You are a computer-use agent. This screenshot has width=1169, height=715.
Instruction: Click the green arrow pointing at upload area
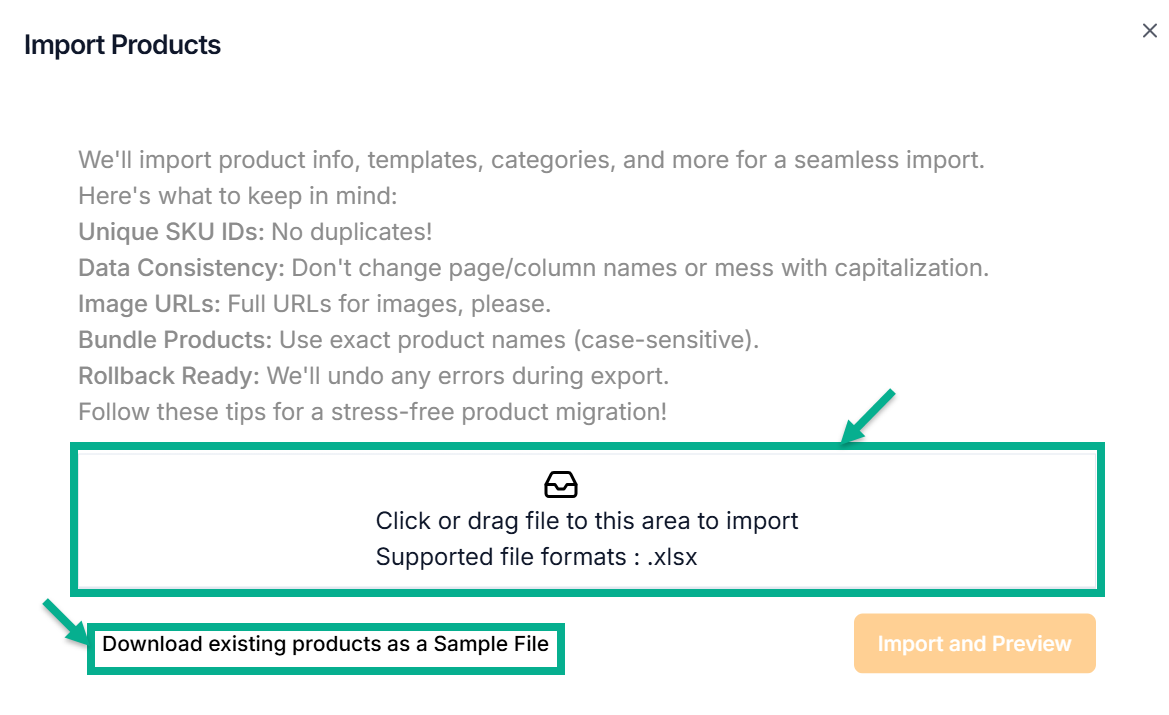(867, 416)
